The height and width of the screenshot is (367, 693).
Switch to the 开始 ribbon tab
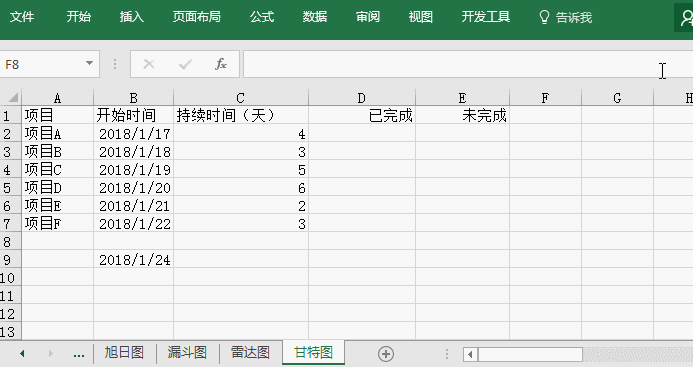coord(79,17)
